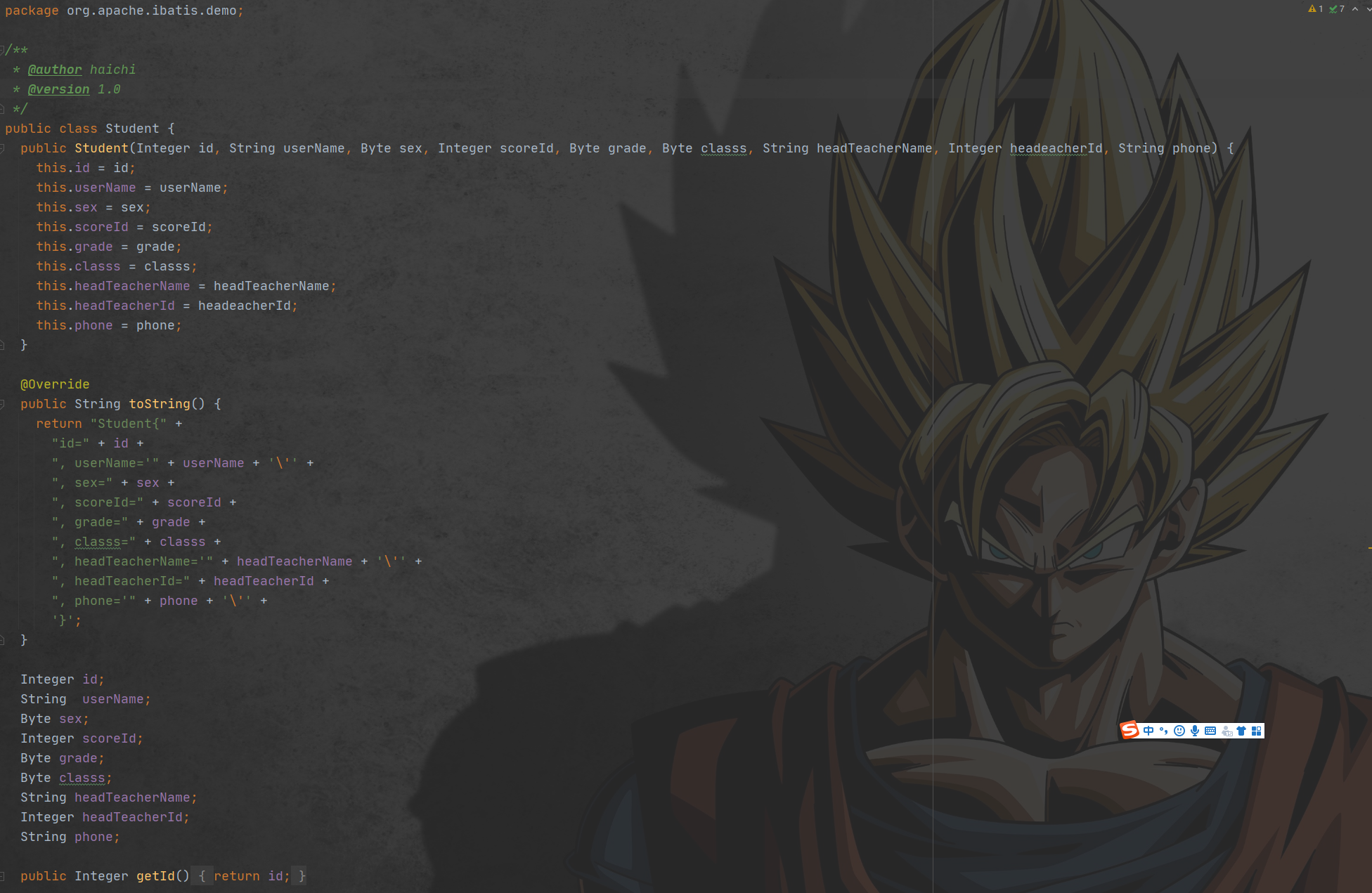
Task: Click the line this.userName = userName
Action: pyautogui.click(x=132, y=188)
